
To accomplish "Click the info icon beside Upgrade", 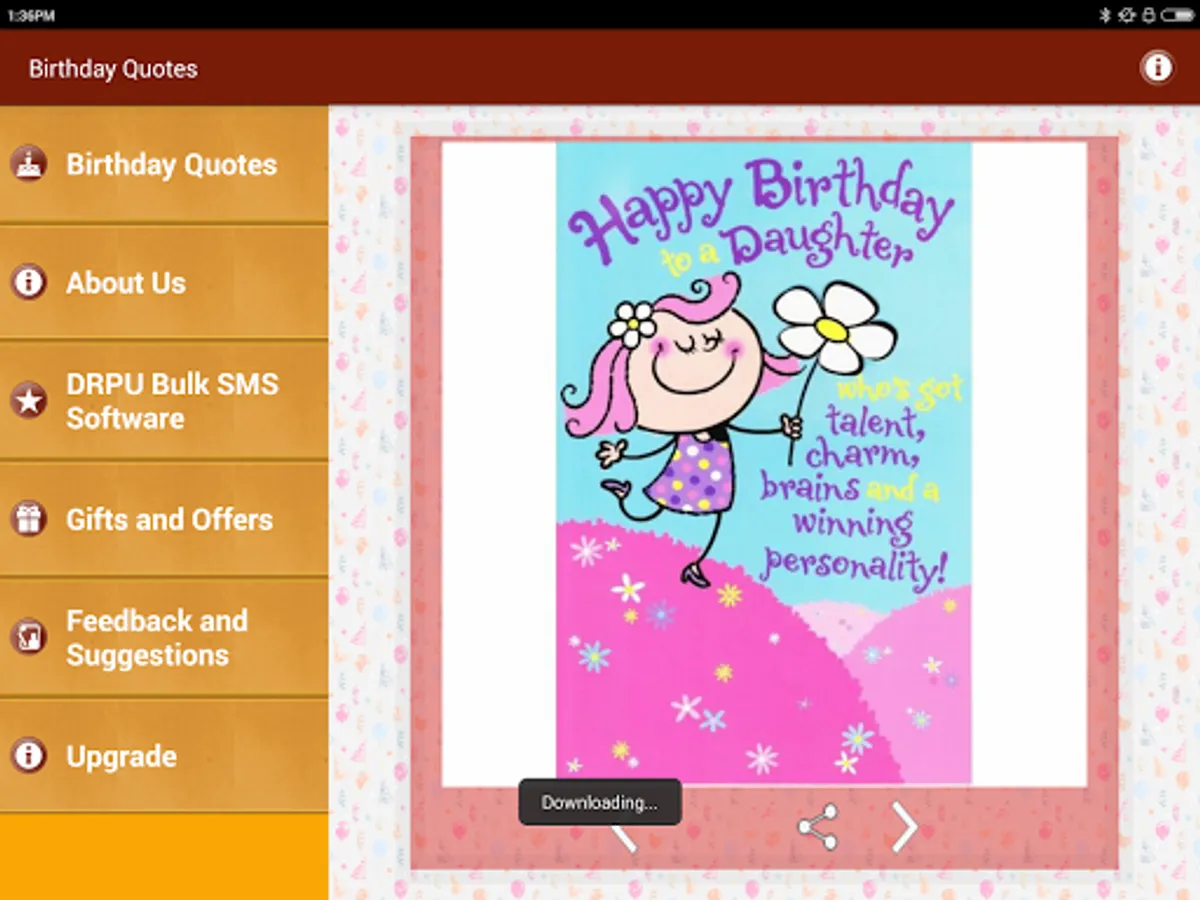I will 29,755.
